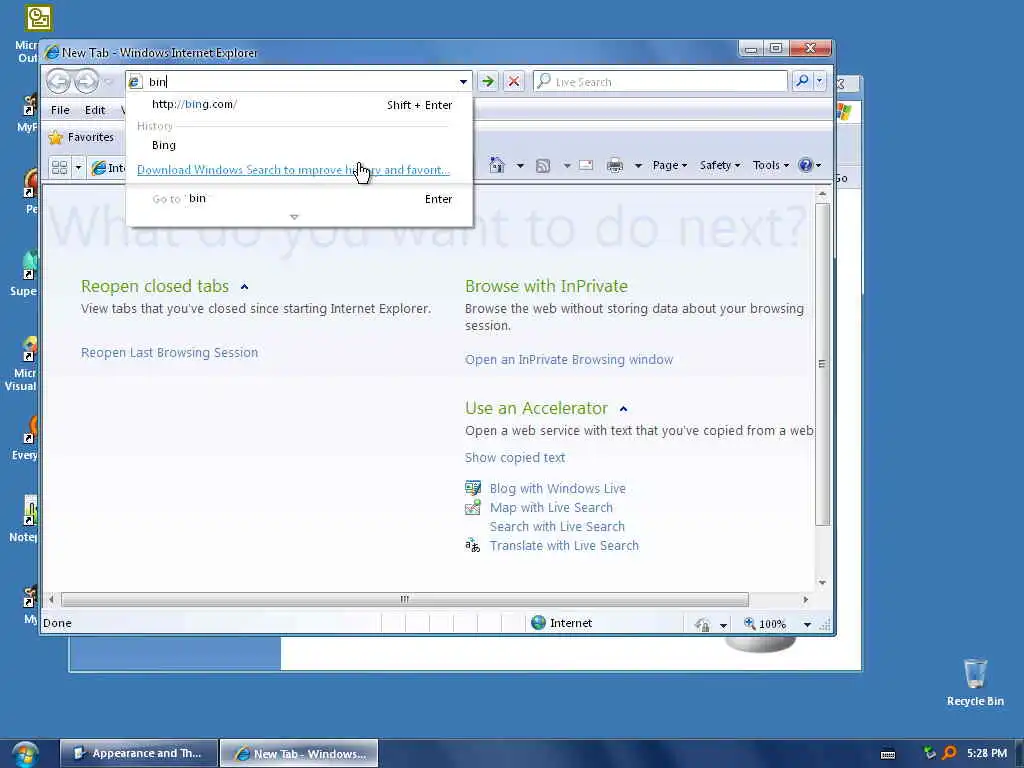The width and height of the screenshot is (1024, 768).
Task: Click the Home page icon
Action: coord(497,165)
